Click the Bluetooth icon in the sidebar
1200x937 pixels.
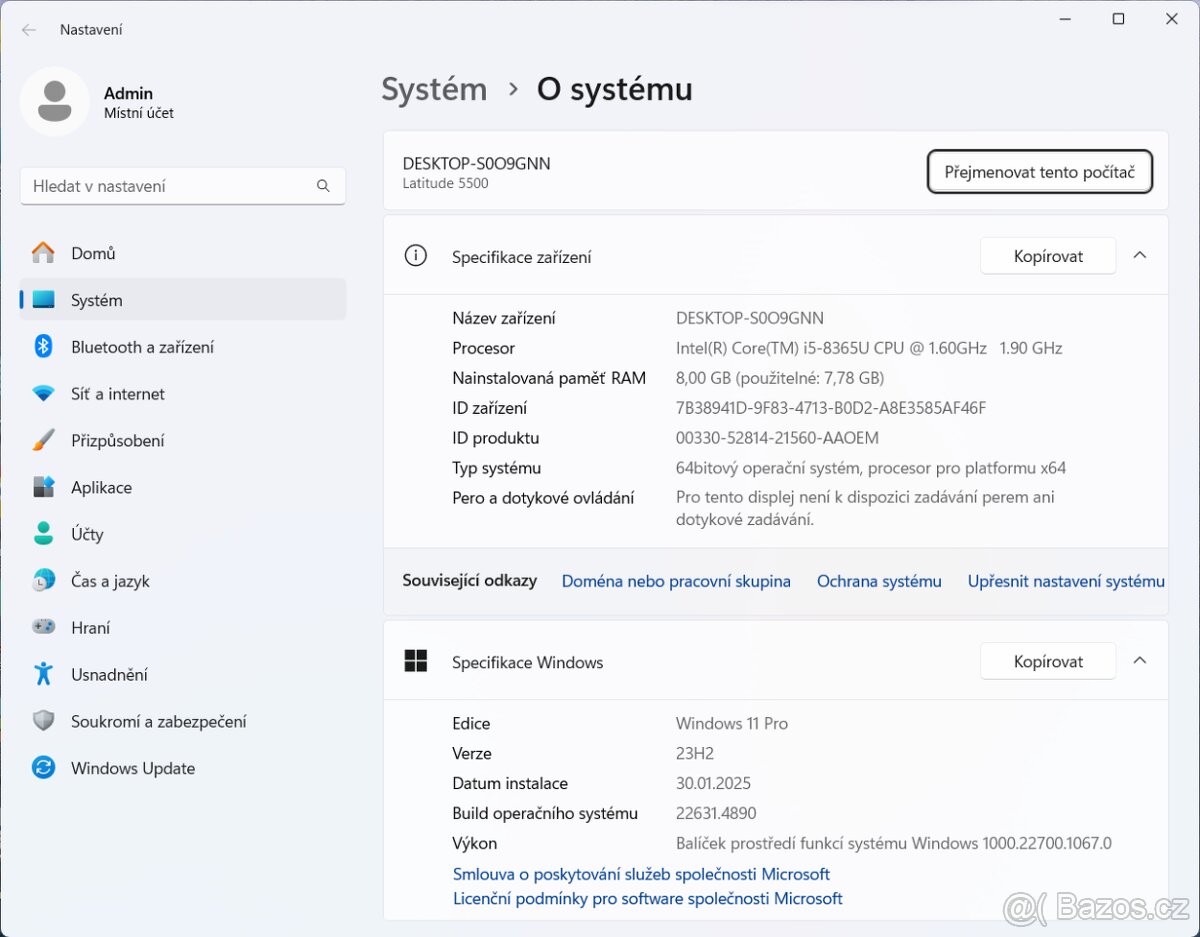(43, 347)
